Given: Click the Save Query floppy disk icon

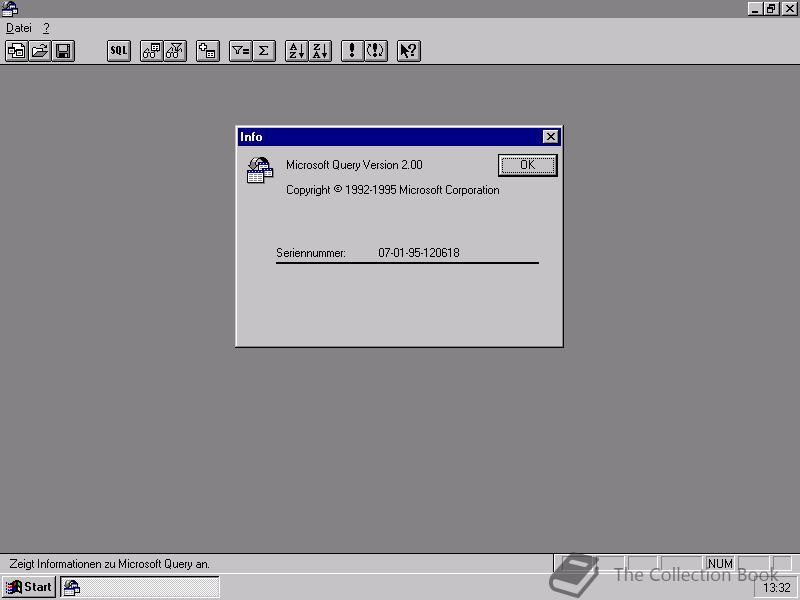Looking at the screenshot, I should 64,51.
